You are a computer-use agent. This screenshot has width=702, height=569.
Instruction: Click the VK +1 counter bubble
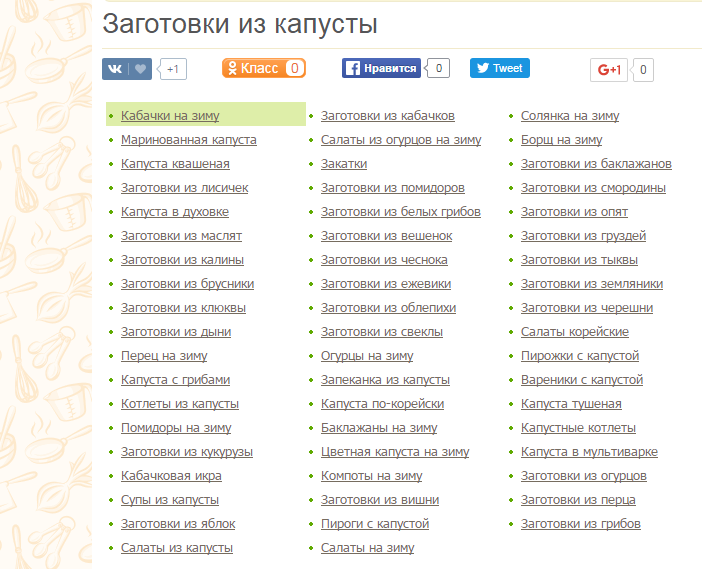coord(173,69)
